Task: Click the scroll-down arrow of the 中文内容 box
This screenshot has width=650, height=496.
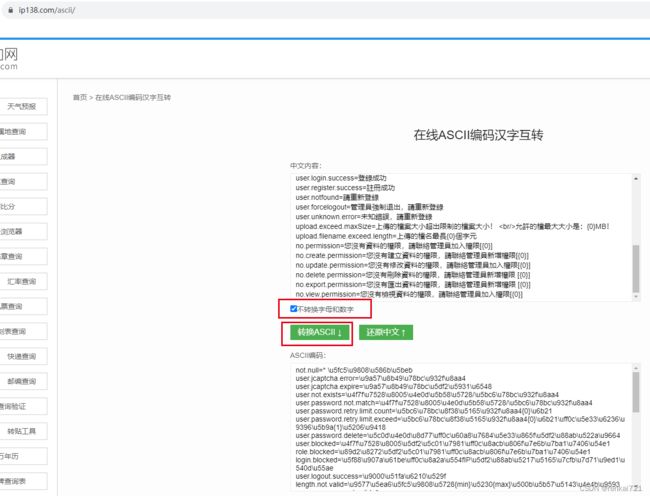Action: point(635,297)
